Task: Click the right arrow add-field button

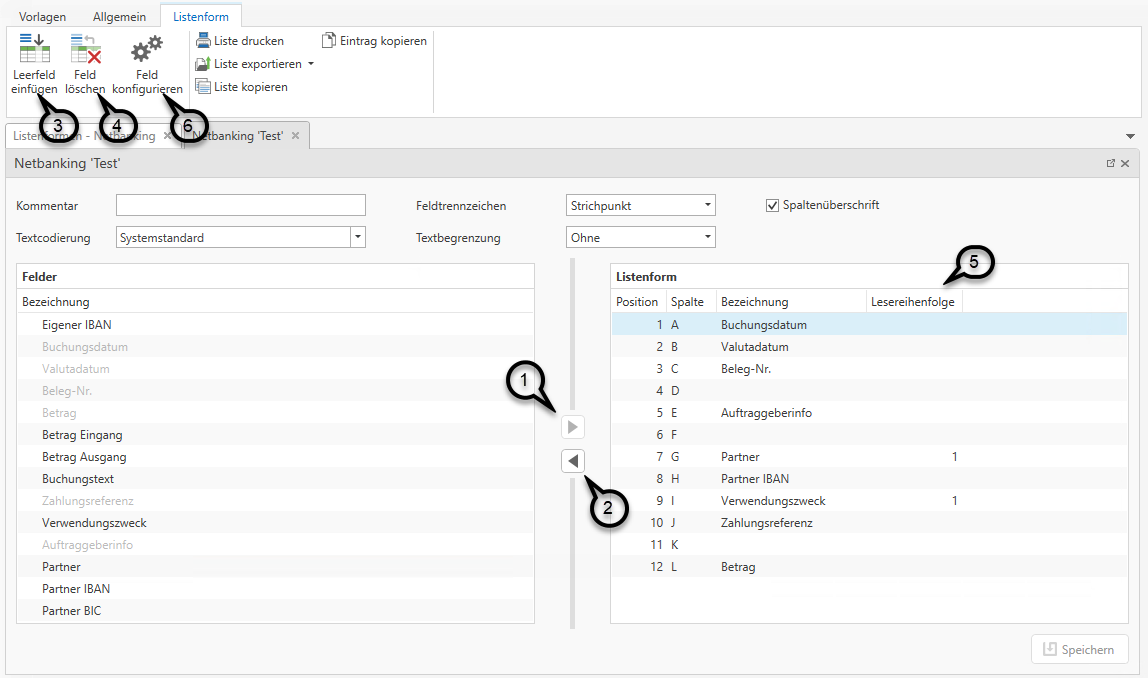Action: pos(573,427)
